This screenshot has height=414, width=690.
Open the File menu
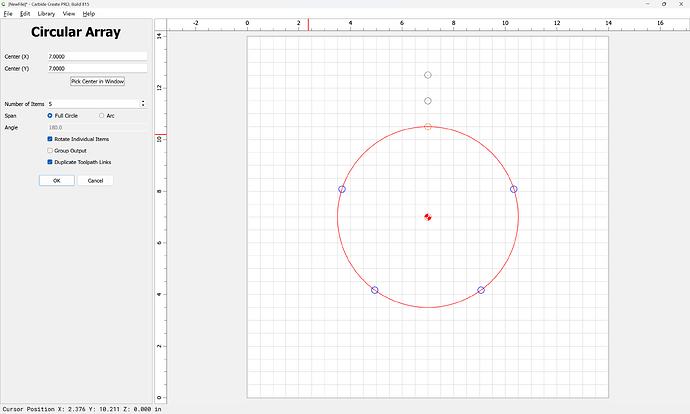[8, 14]
